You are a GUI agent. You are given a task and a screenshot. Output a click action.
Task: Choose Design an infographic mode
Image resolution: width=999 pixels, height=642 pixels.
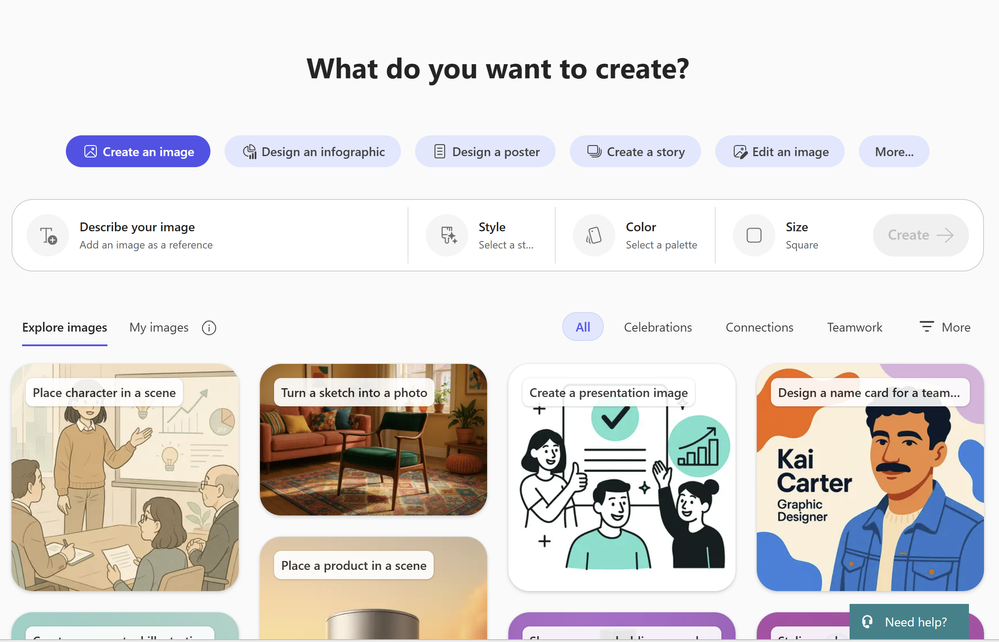click(313, 152)
